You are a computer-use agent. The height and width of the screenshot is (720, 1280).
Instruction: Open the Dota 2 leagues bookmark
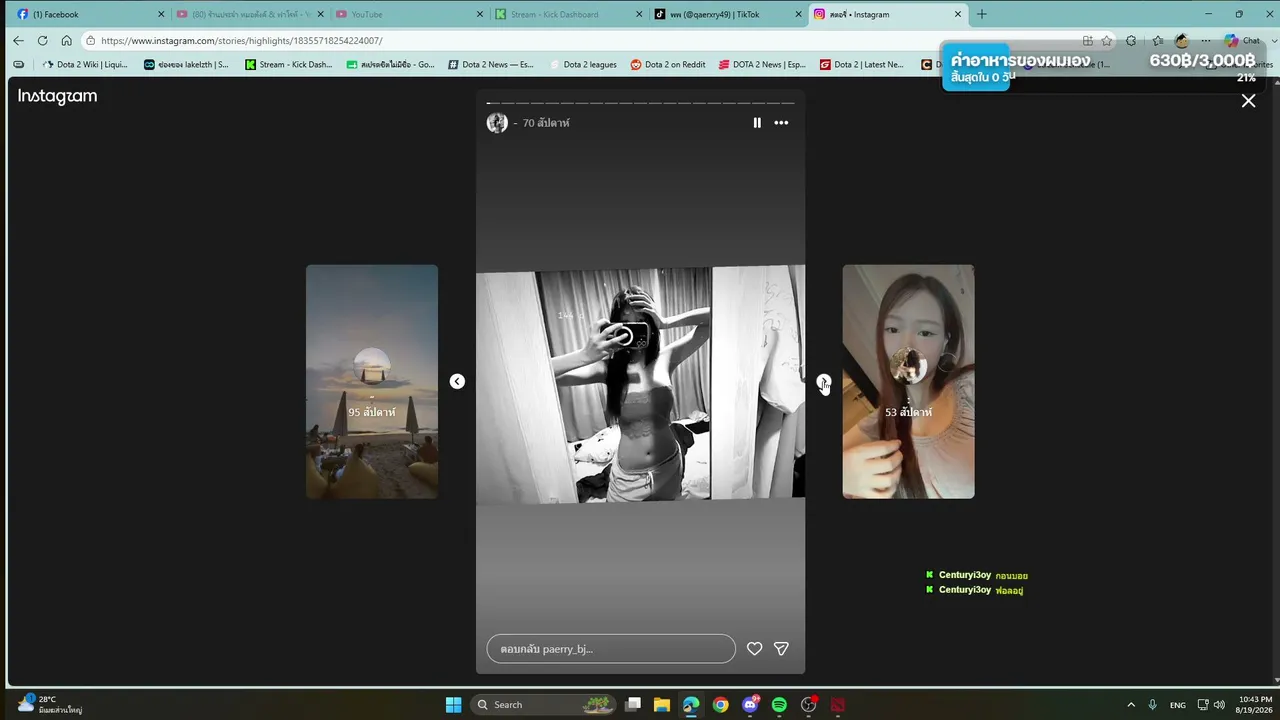click(582, 65)
